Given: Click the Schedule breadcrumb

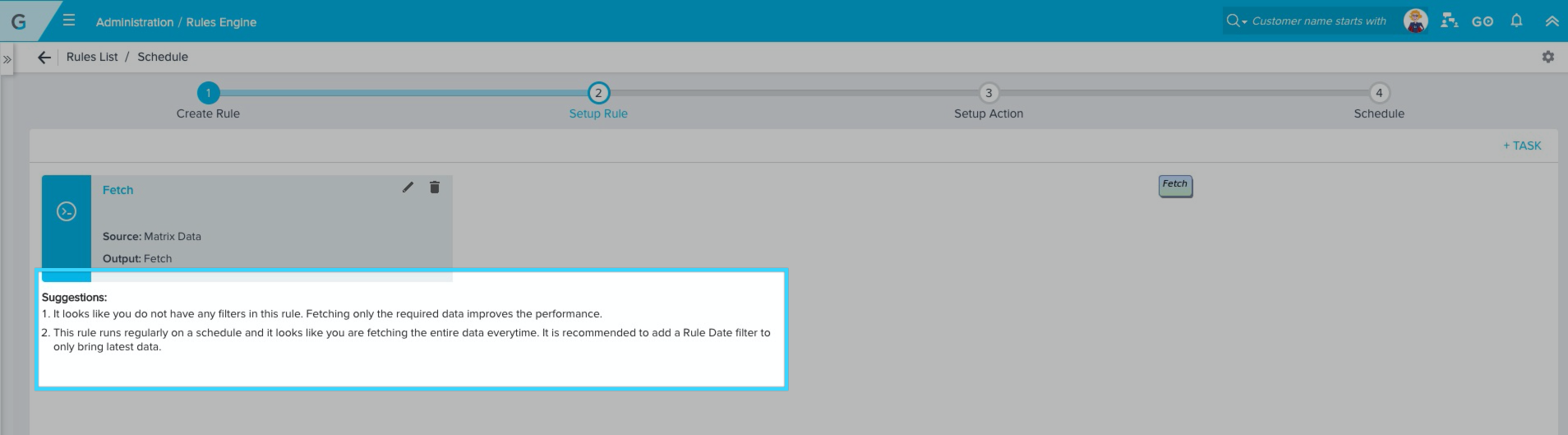Looking at the screenshot, I should pyautogui.click(x=163, y=57).
